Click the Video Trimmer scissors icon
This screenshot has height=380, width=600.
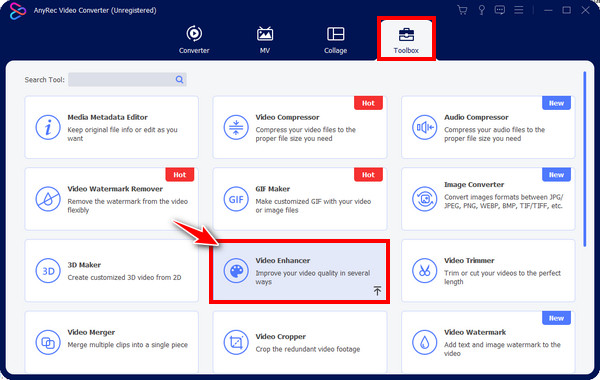pyautogui.click(x=424, y=271)
